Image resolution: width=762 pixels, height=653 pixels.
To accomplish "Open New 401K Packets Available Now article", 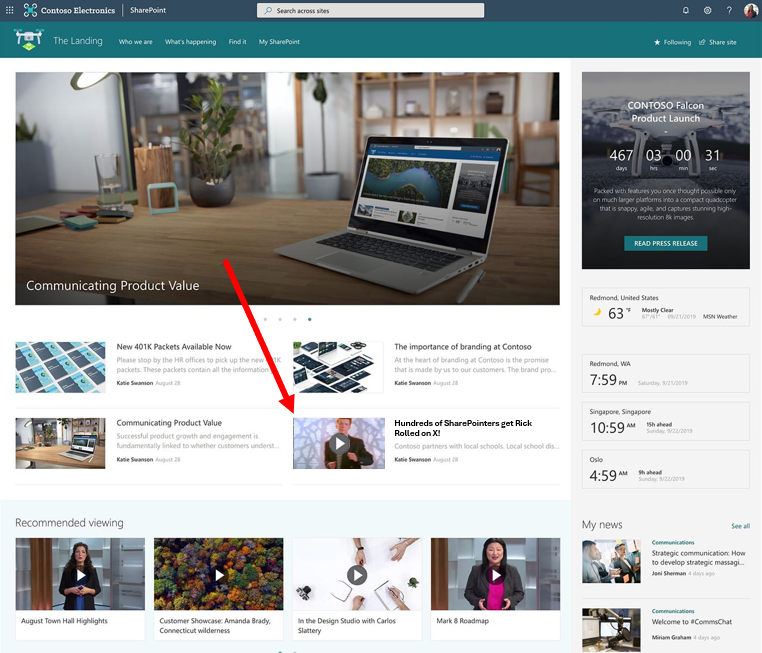I will (174, 347).
